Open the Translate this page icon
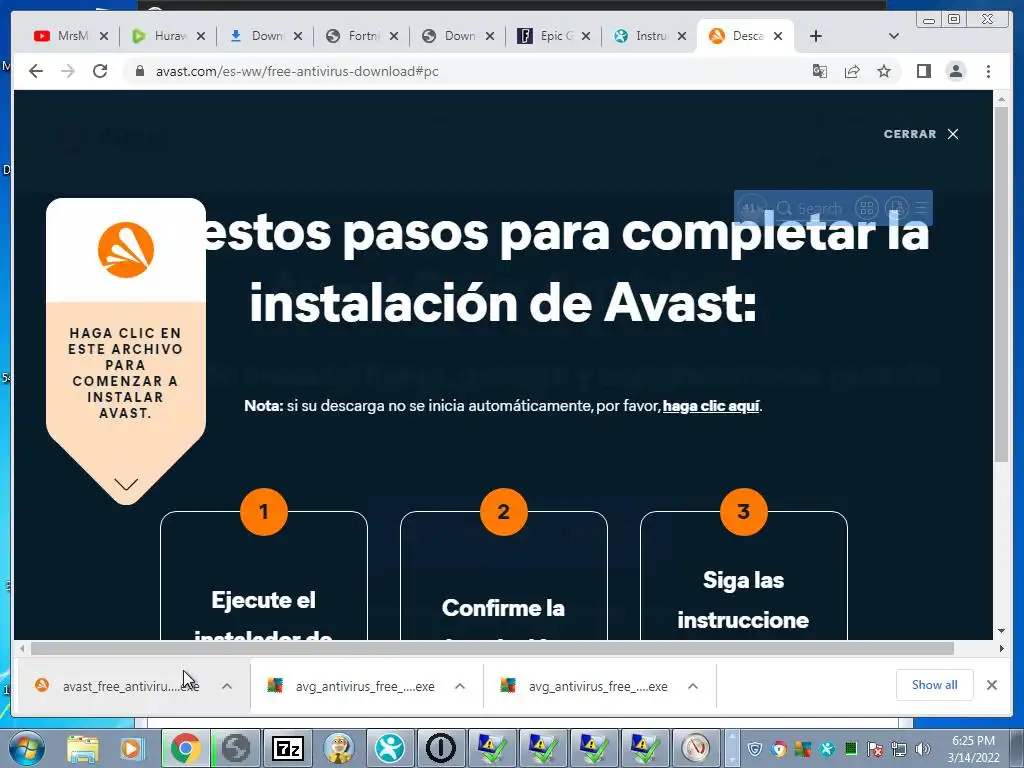Screen dimensions: 1024x768 [x=820, y=71]
